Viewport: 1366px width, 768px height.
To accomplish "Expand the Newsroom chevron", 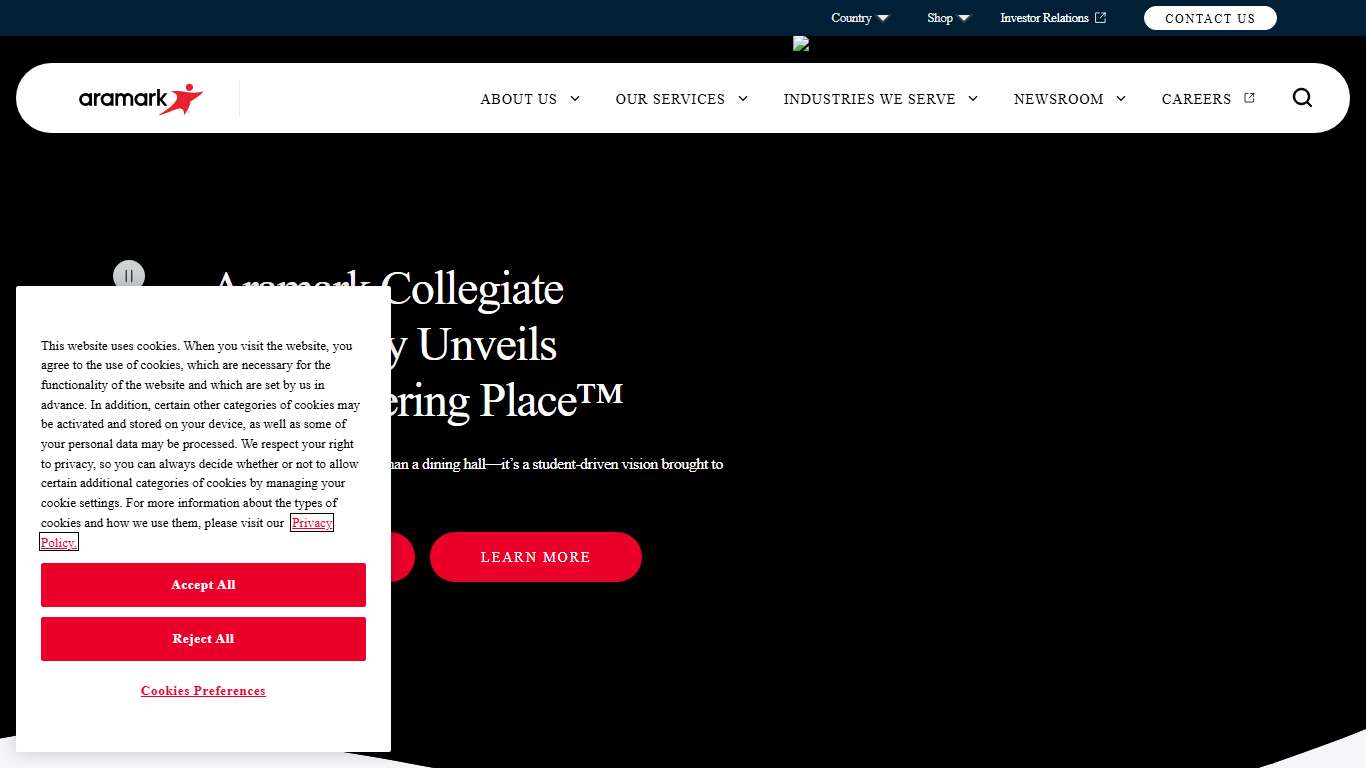I will point(1121,99).
